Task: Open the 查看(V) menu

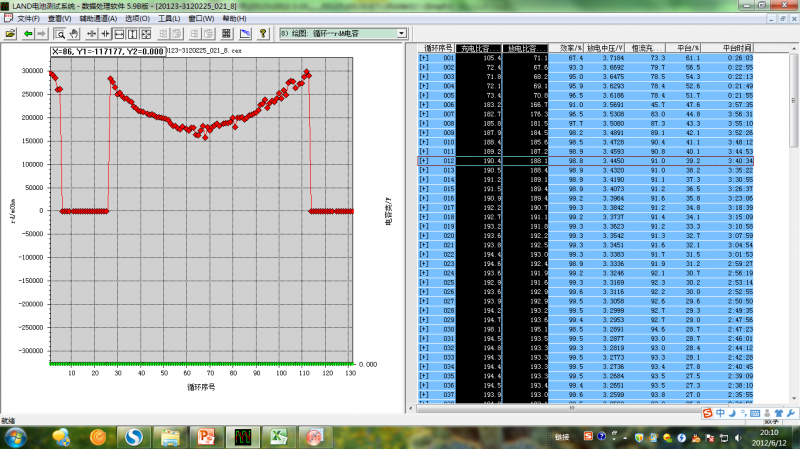Action: click(60, 18)
